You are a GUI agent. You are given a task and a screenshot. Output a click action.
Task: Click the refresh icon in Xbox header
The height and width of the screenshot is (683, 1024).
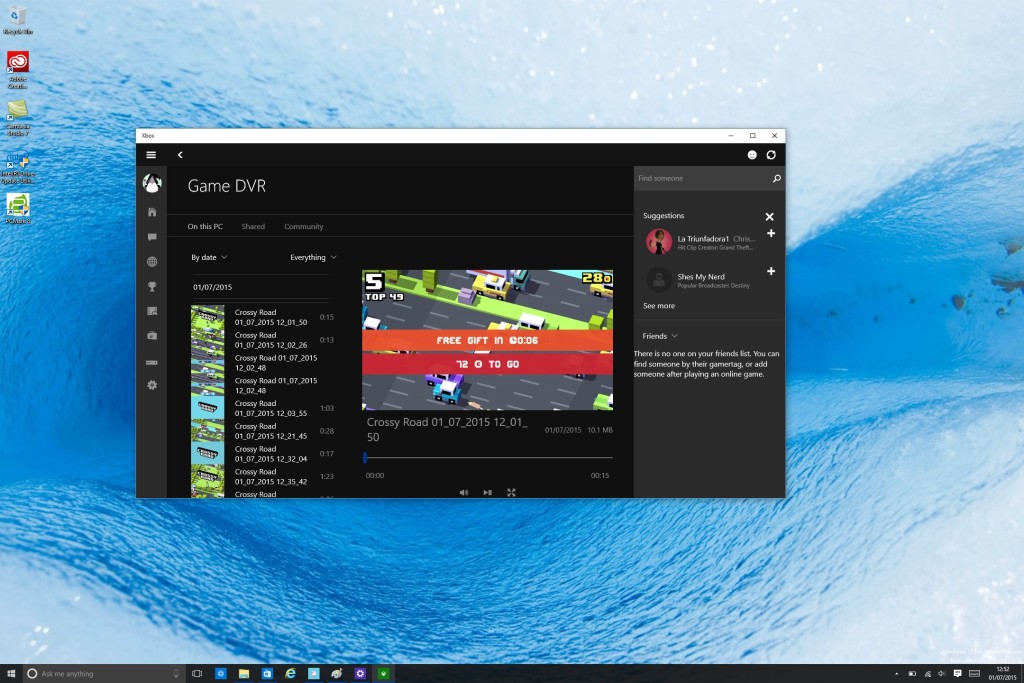(771, 155)
